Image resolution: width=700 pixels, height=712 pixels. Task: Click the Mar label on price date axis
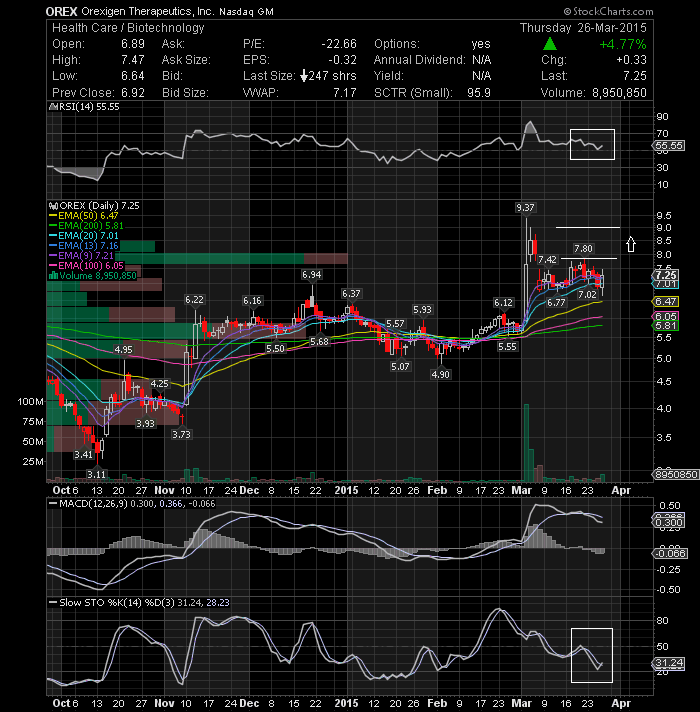(x=521, y=490)
